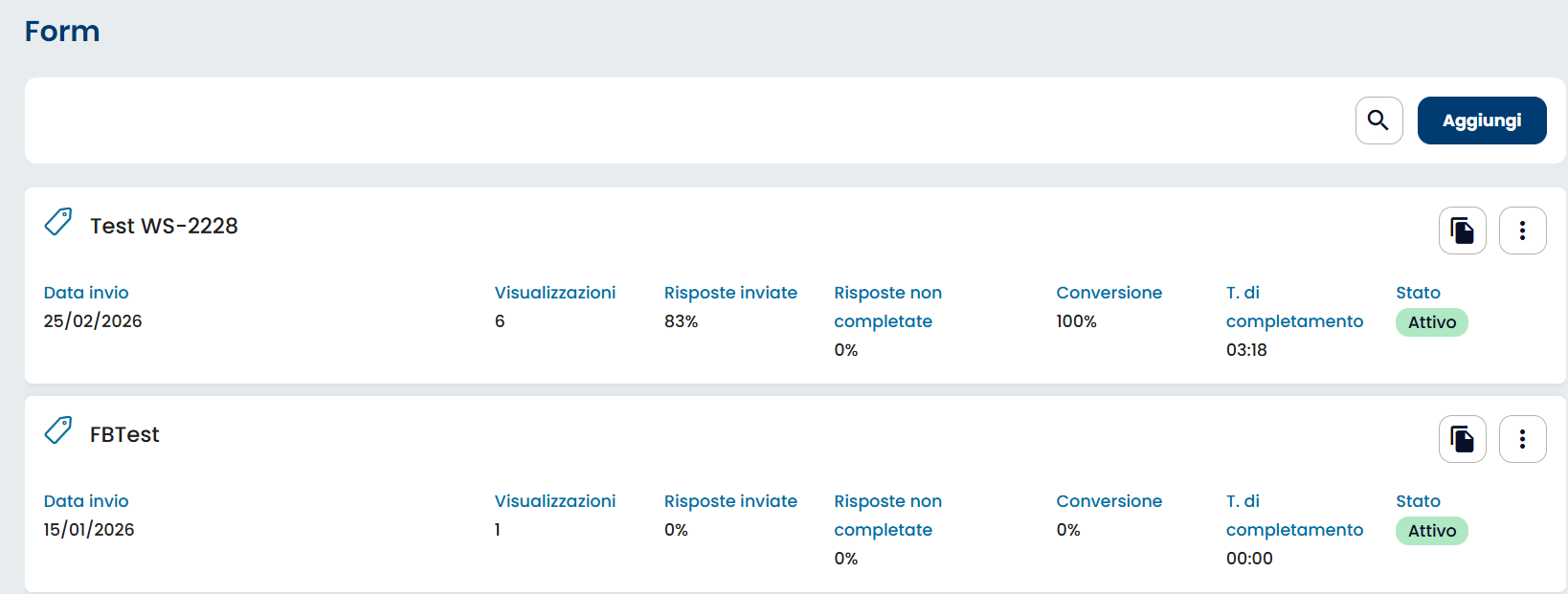
Task: Click FBTest Conversione 0% value
Action: click(x=1068, y=530)
